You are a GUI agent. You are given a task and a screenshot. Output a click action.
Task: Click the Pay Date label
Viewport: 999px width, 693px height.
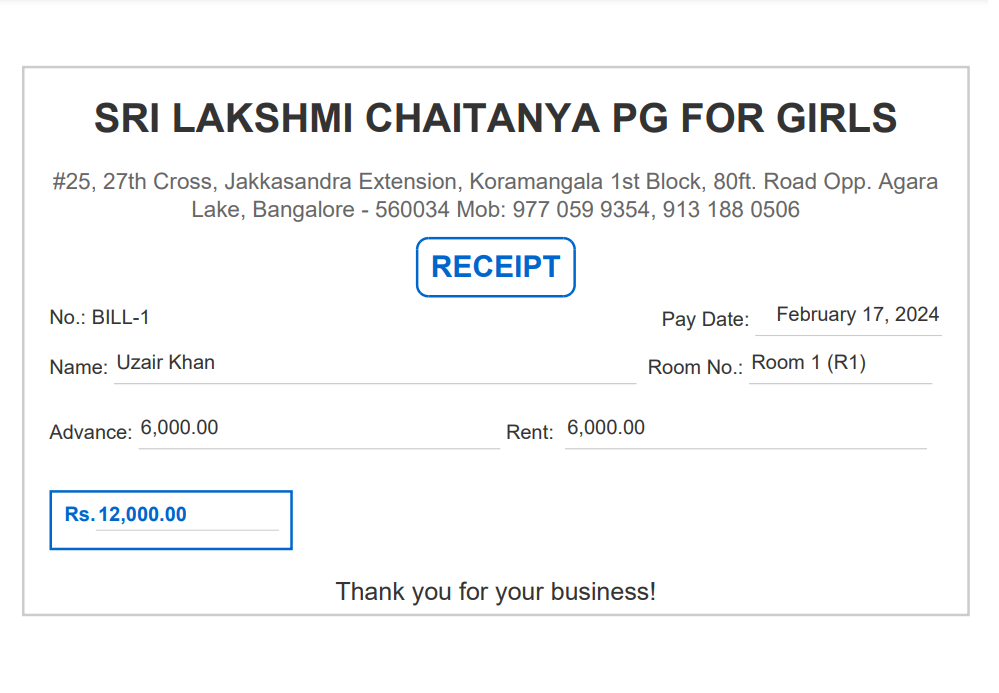[705, 320]
